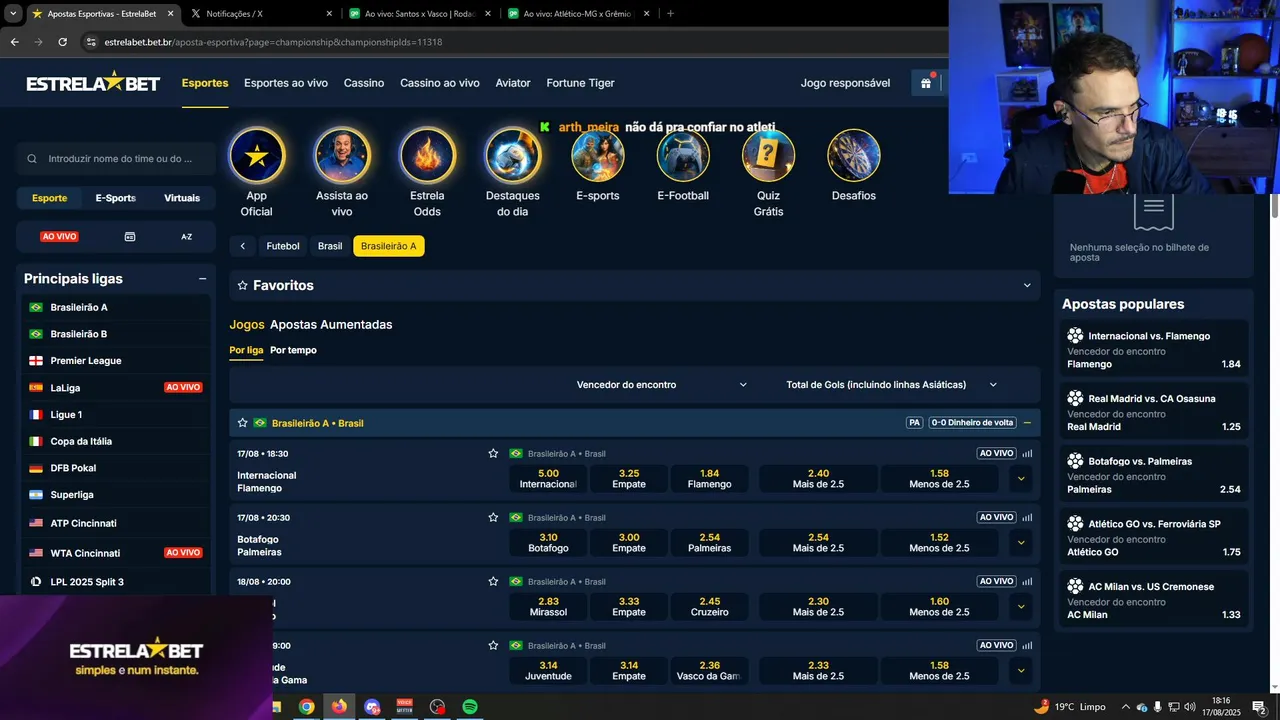This screenshot has height=720, width=1280.
Task: Open the Fortune Tiger menu item
Action: click(x=580, y=83)
